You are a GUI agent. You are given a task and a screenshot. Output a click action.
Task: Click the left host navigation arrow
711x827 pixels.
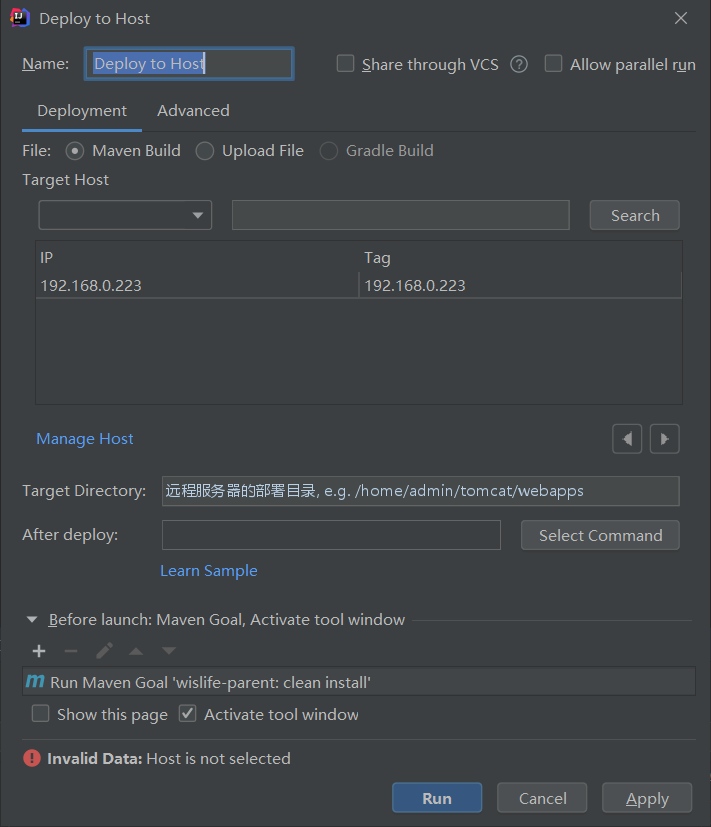pos(626,438)
